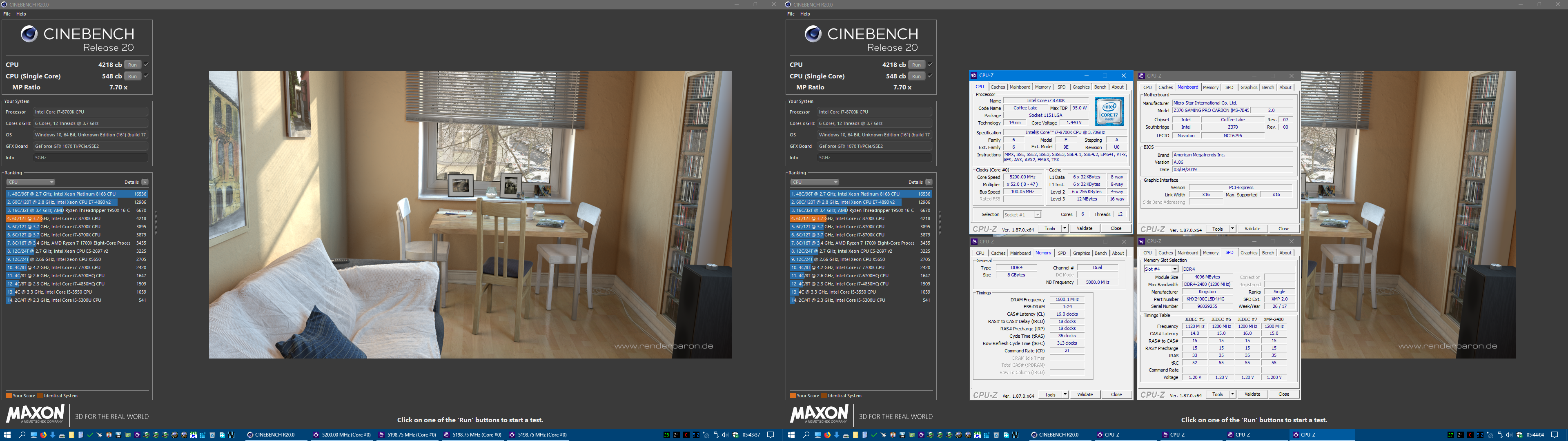Click the CPU-Z title icon of the Memory window
The image size is (1568, 441).
point(975,242)
